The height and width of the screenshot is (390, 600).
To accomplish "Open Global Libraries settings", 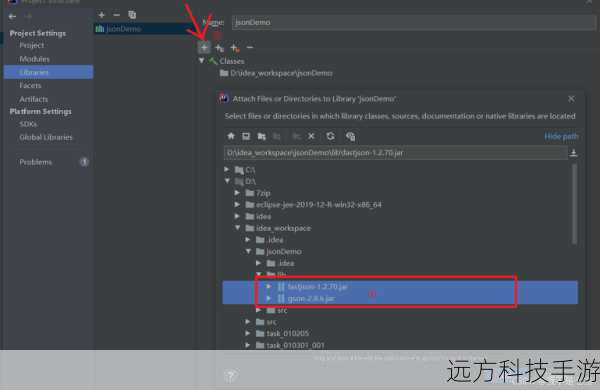I will (x=46, y=137).
